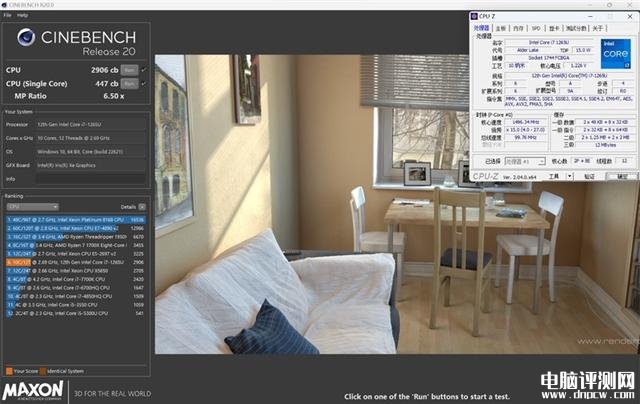
Task: Select the highlighted i7-1265U ranking row
Action: (x=76, y=262)
